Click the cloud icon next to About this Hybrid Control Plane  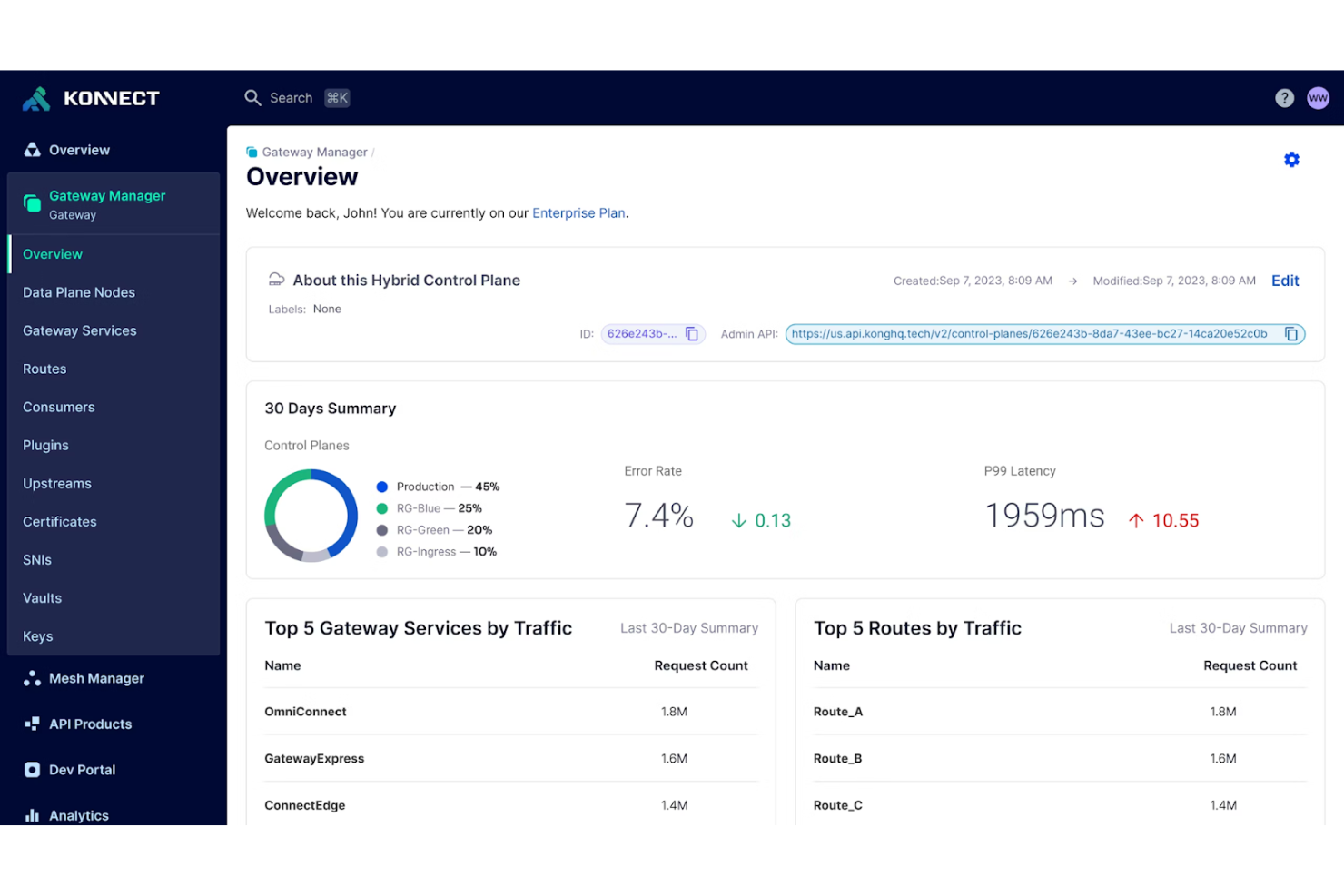click(x=275, y=280)
